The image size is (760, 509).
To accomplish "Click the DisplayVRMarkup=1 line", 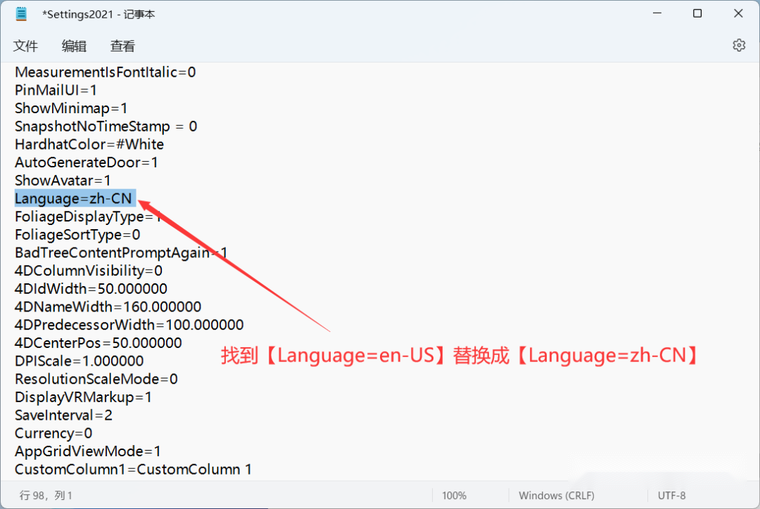I will tap(83, 397).
